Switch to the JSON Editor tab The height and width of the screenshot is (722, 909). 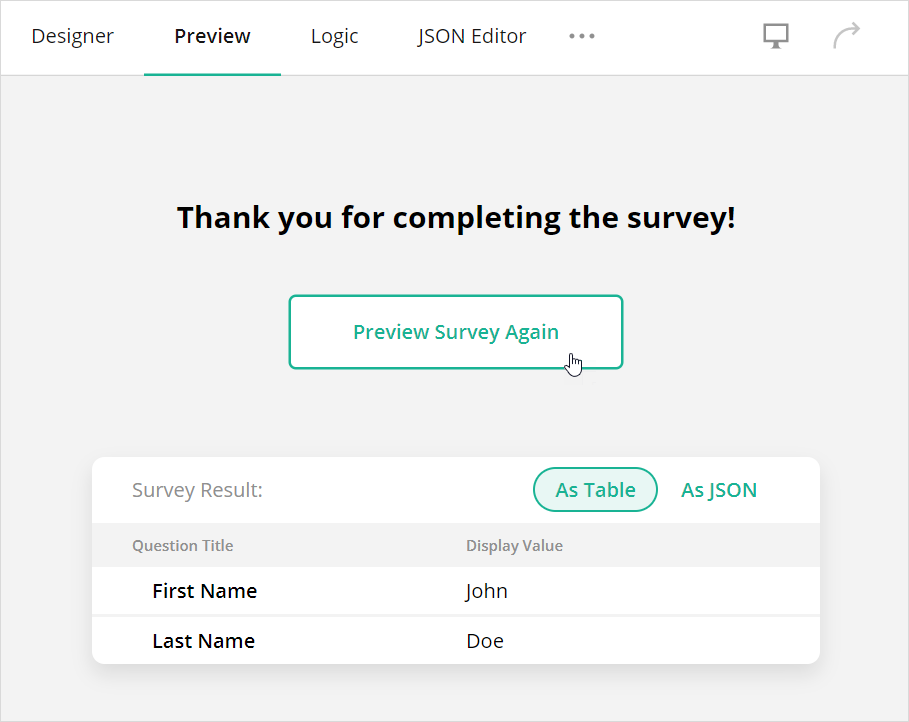pyautogui.click(x=471, y=36)
